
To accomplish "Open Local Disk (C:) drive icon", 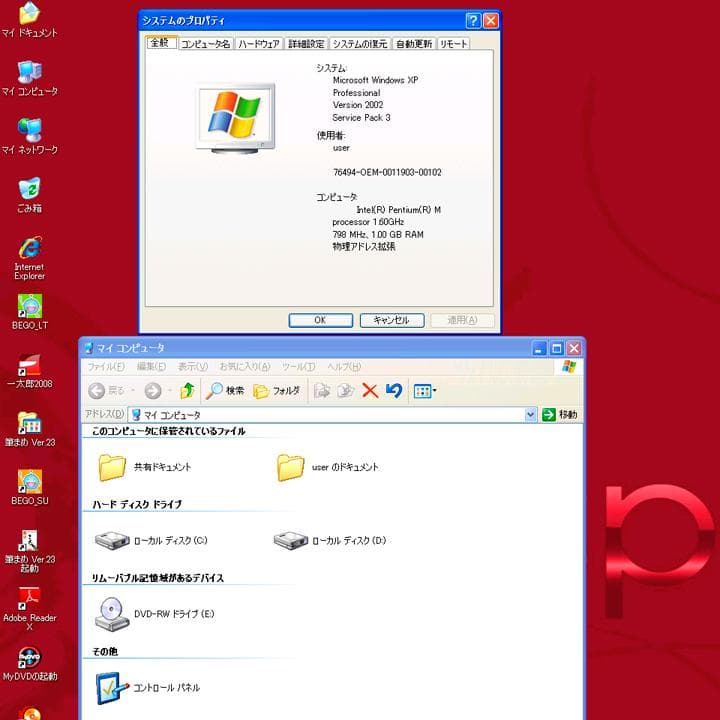I will click(110, 540).
